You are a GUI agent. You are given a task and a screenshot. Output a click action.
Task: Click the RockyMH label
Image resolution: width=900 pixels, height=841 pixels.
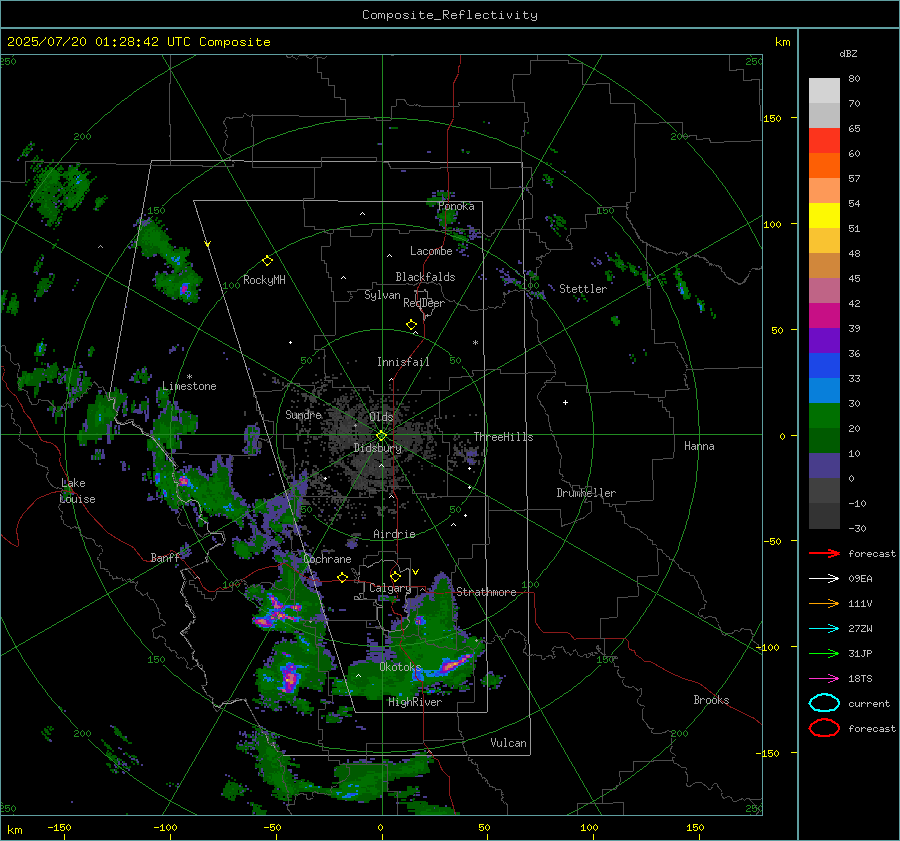(264, 280)
